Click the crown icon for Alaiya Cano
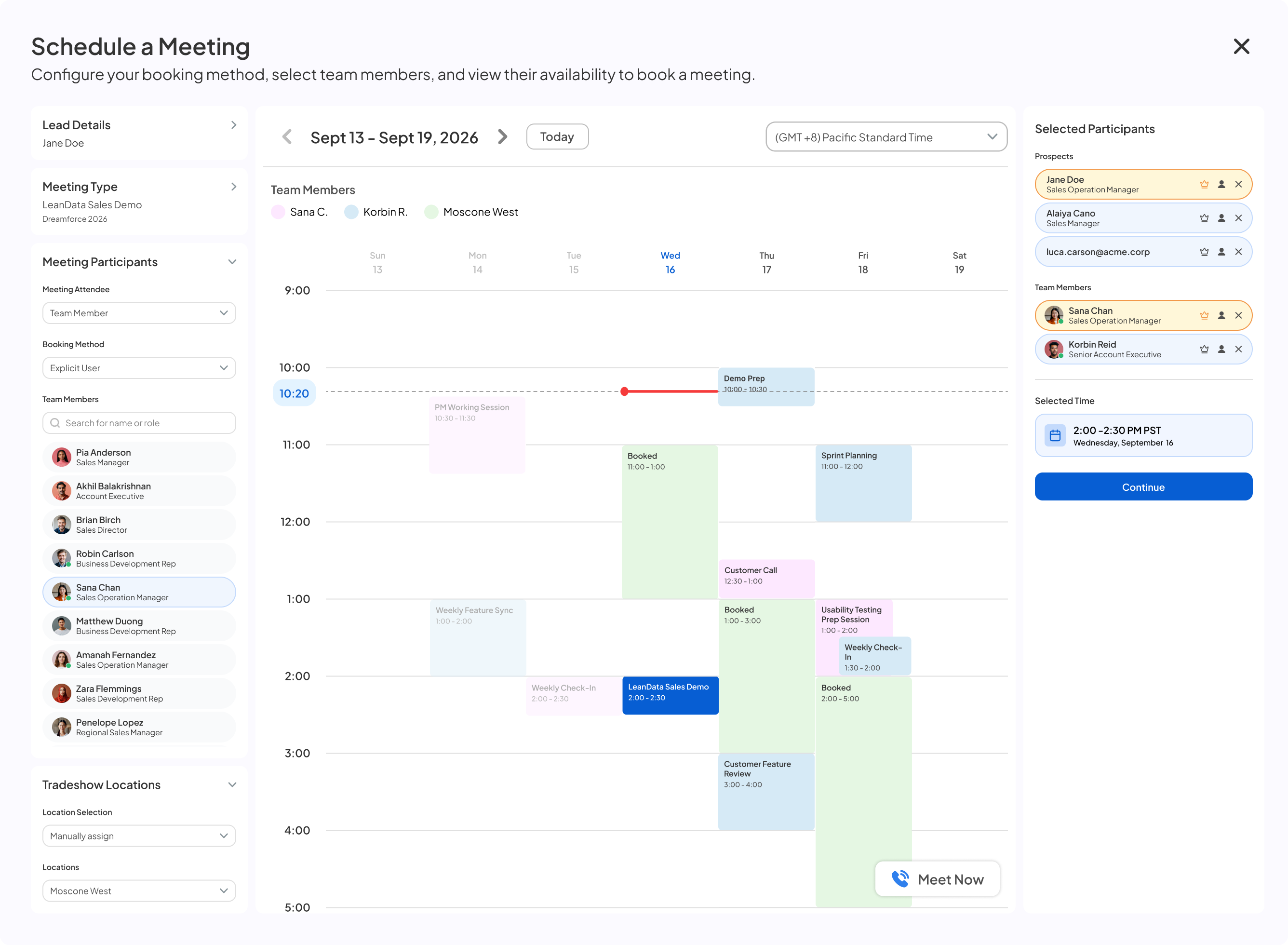 (x=1204, y=218)
